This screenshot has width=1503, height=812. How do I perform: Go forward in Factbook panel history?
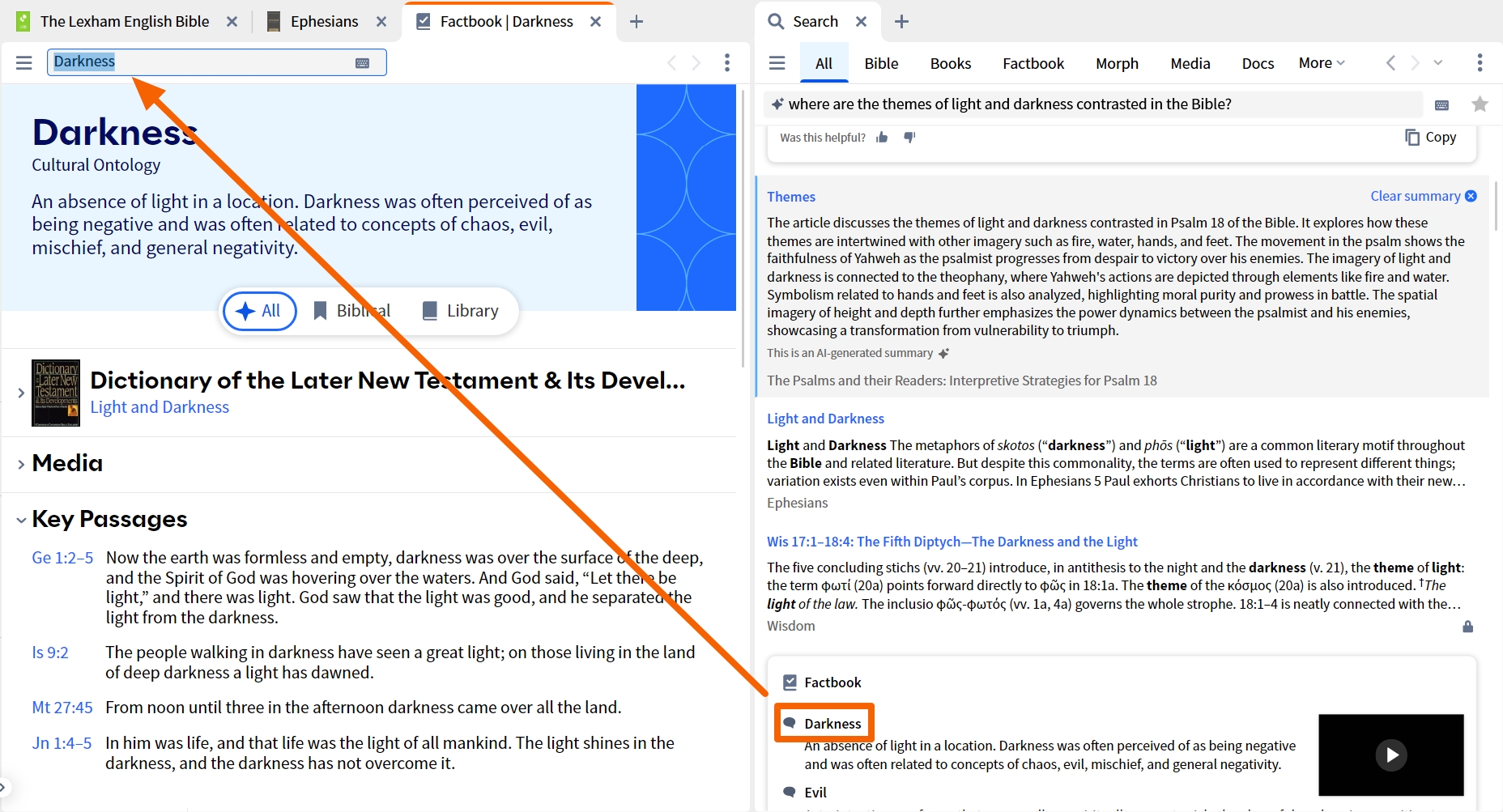coord(696,62)
